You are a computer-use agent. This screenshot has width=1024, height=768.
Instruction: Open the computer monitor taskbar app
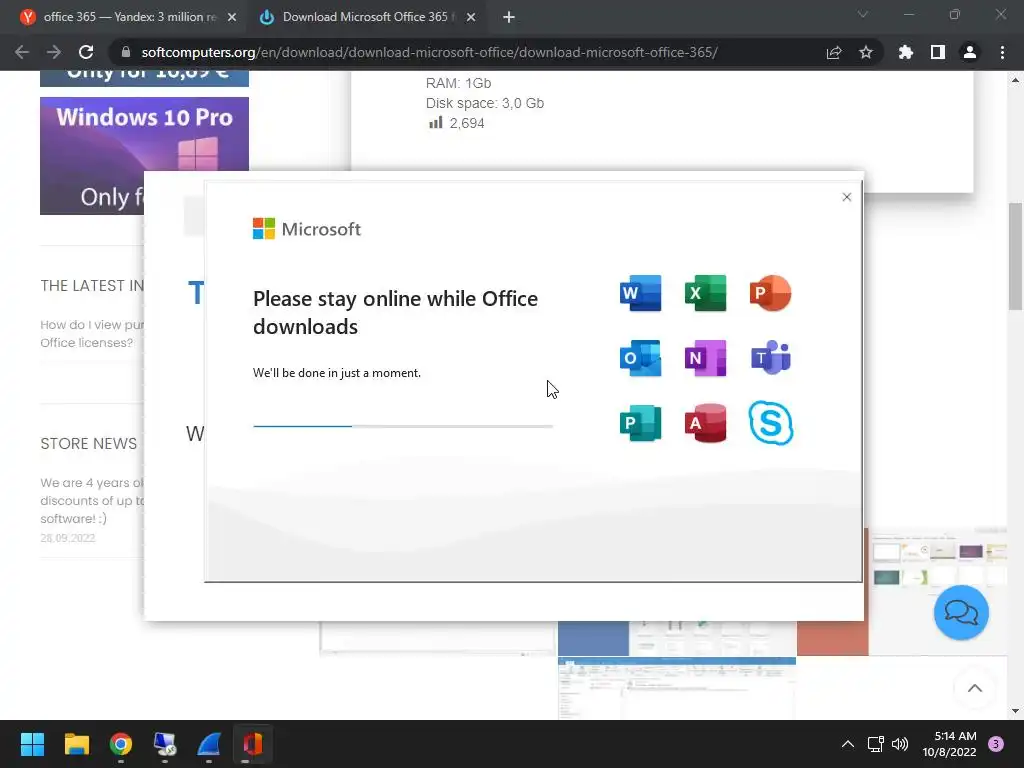(165, 744)
